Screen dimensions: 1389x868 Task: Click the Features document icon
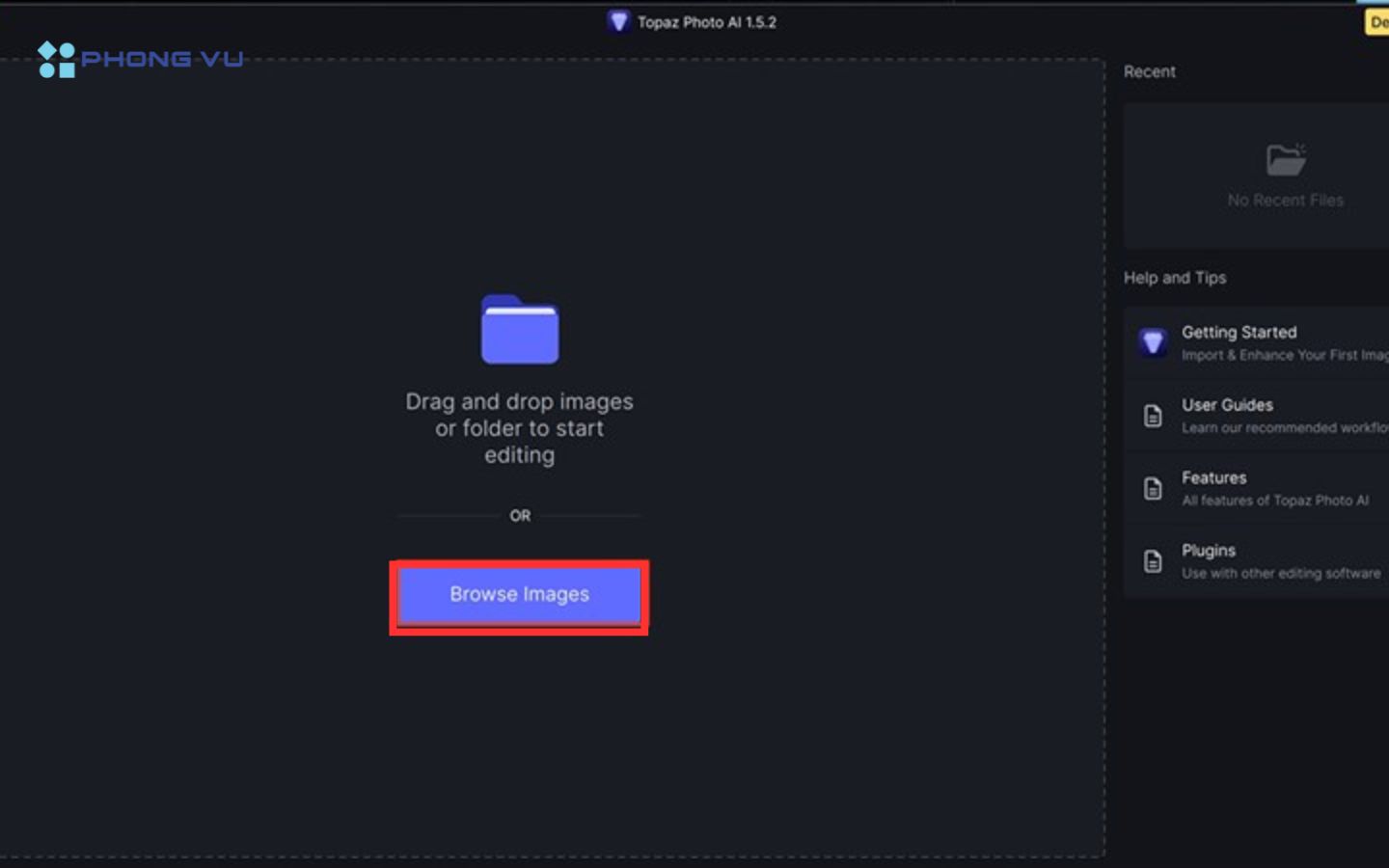[x=1152, y=488]
